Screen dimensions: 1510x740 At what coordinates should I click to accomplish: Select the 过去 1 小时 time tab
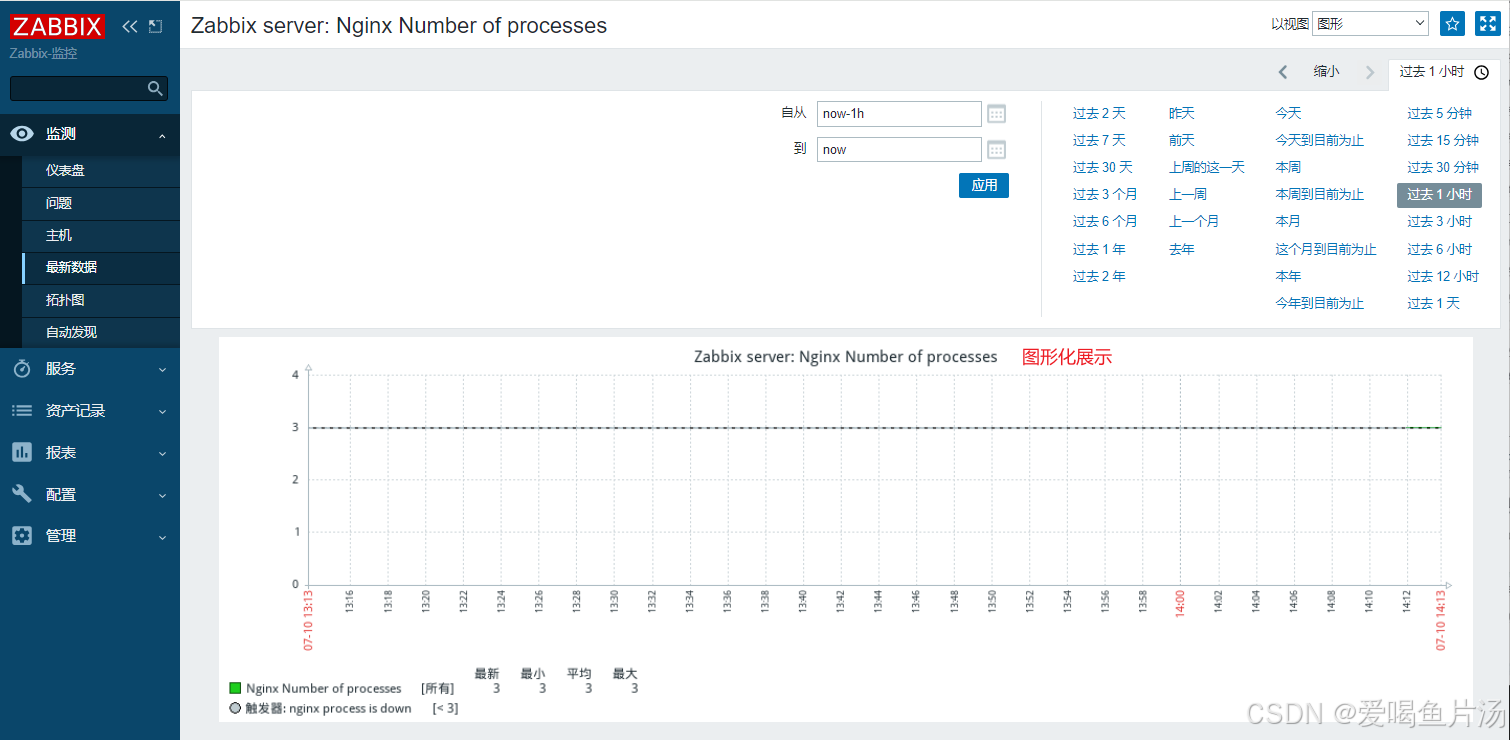click(1444, 72)
